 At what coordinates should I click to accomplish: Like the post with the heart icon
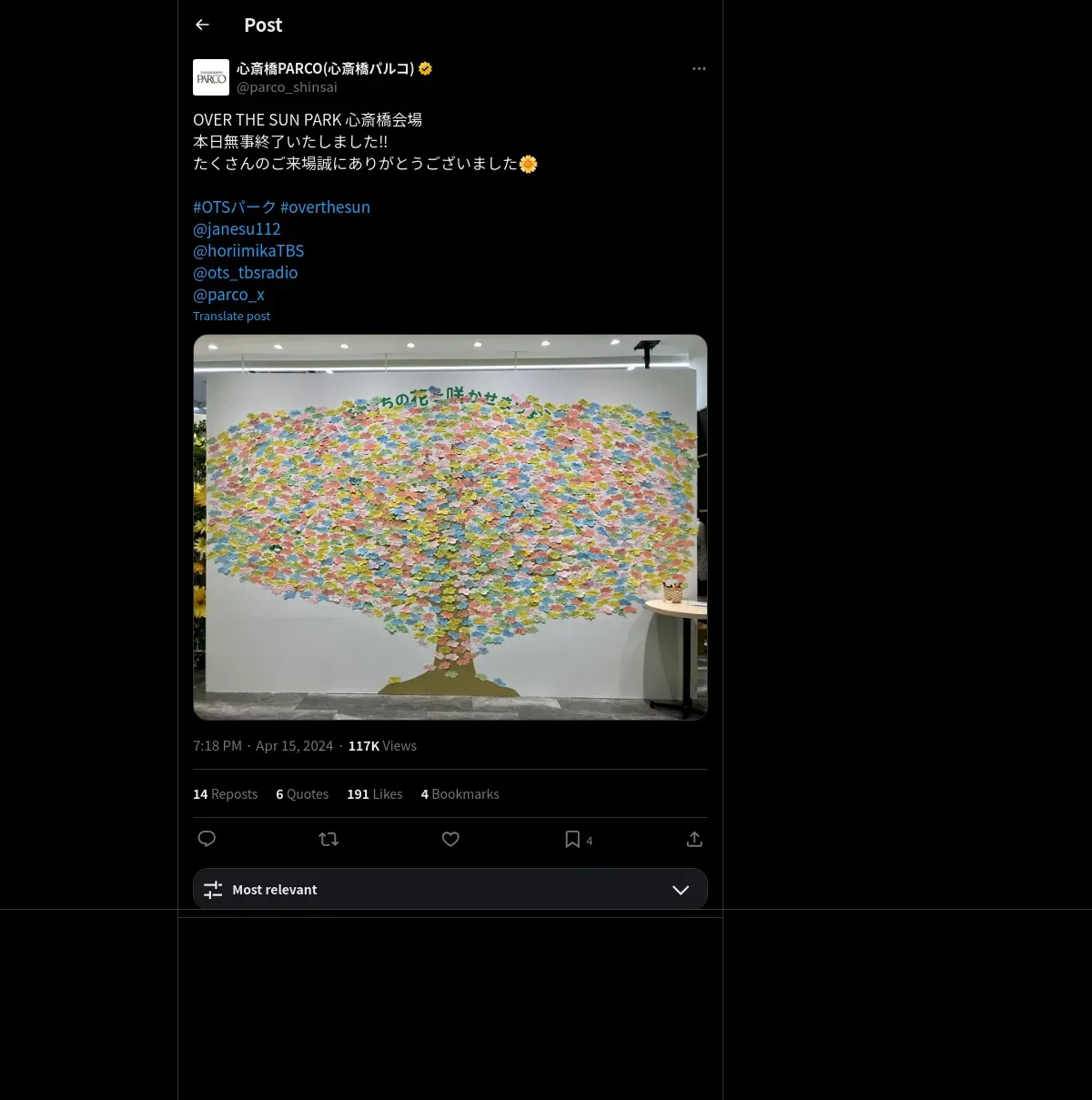(450, 839)
